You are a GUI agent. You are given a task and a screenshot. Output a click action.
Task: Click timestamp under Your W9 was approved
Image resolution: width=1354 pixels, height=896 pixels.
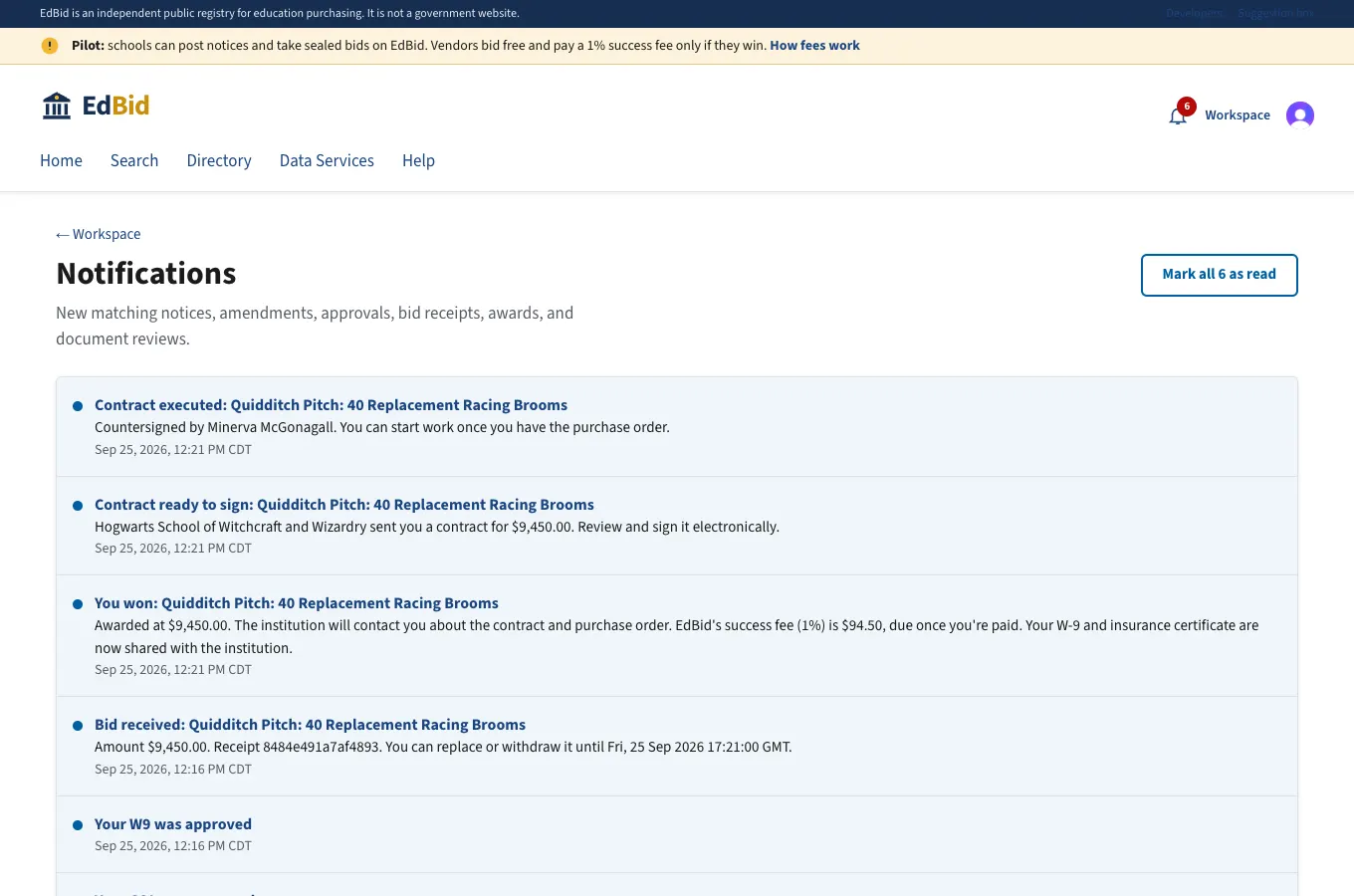pos(173,846)
